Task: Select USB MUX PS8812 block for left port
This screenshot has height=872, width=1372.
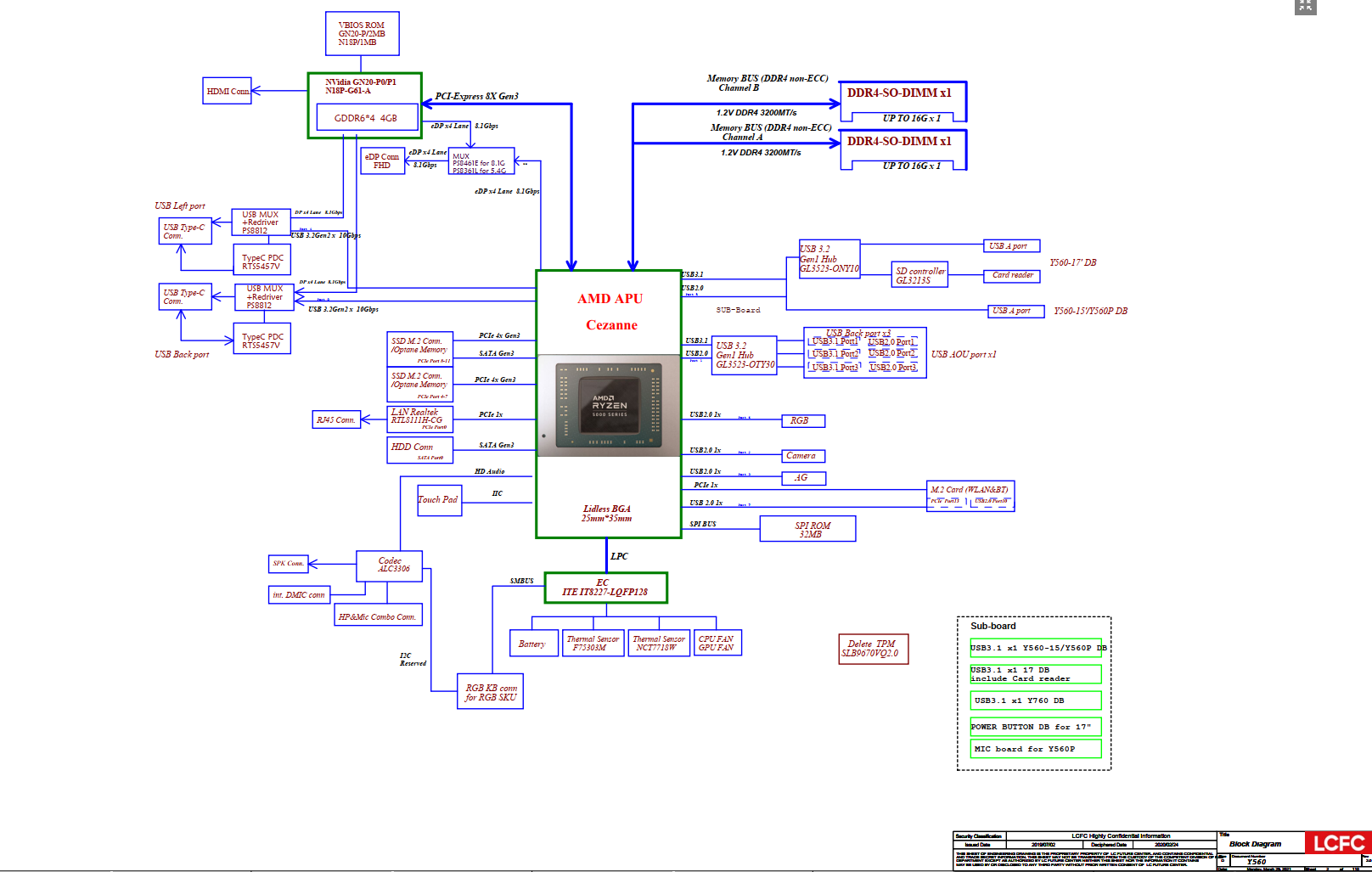Action: [x=261, y=222]
